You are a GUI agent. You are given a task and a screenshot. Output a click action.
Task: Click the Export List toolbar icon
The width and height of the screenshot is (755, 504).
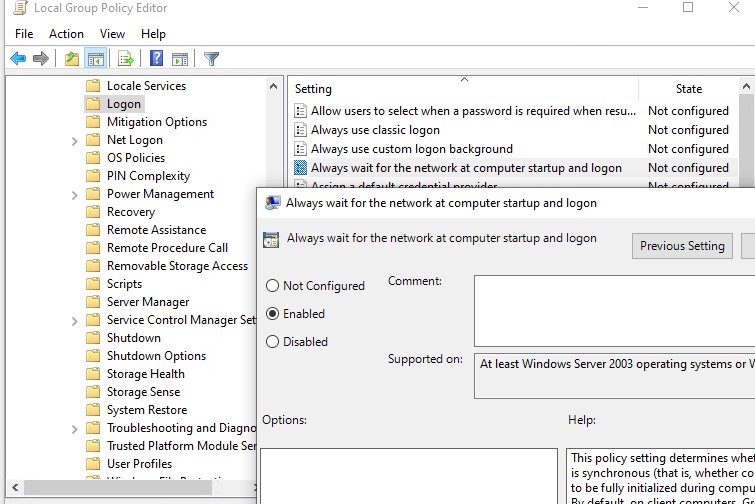pyautogui.click(x=126, y=59)
